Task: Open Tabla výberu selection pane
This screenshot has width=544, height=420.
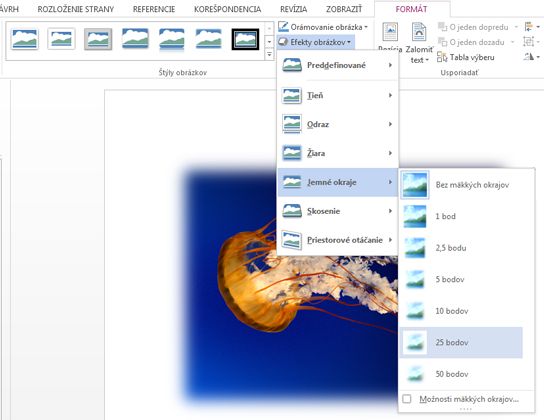Action: 466,57
